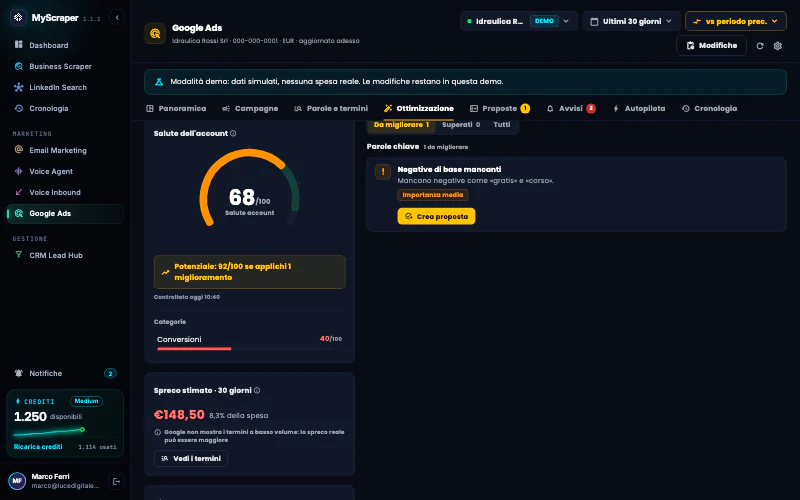
Task: Select the Da migliorare filter
Action: pos(401,124)
